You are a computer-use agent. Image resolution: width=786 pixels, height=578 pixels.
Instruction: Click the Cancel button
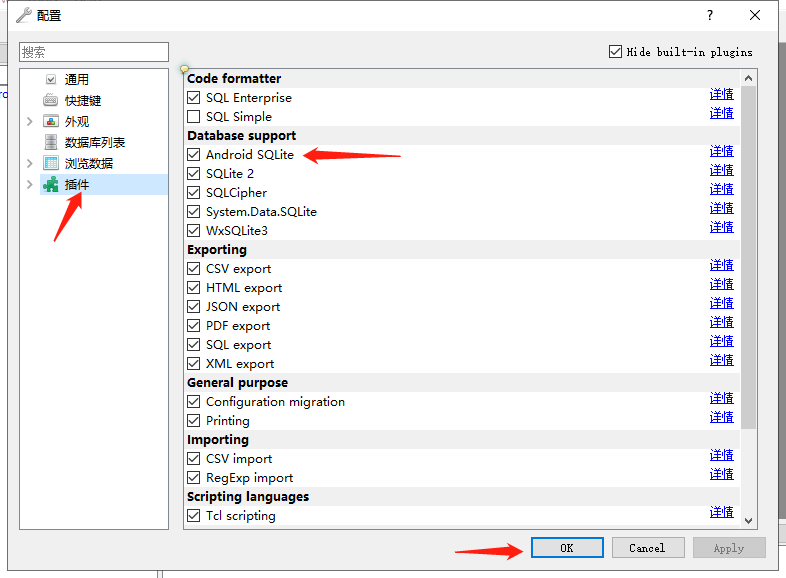coord(648,548)
